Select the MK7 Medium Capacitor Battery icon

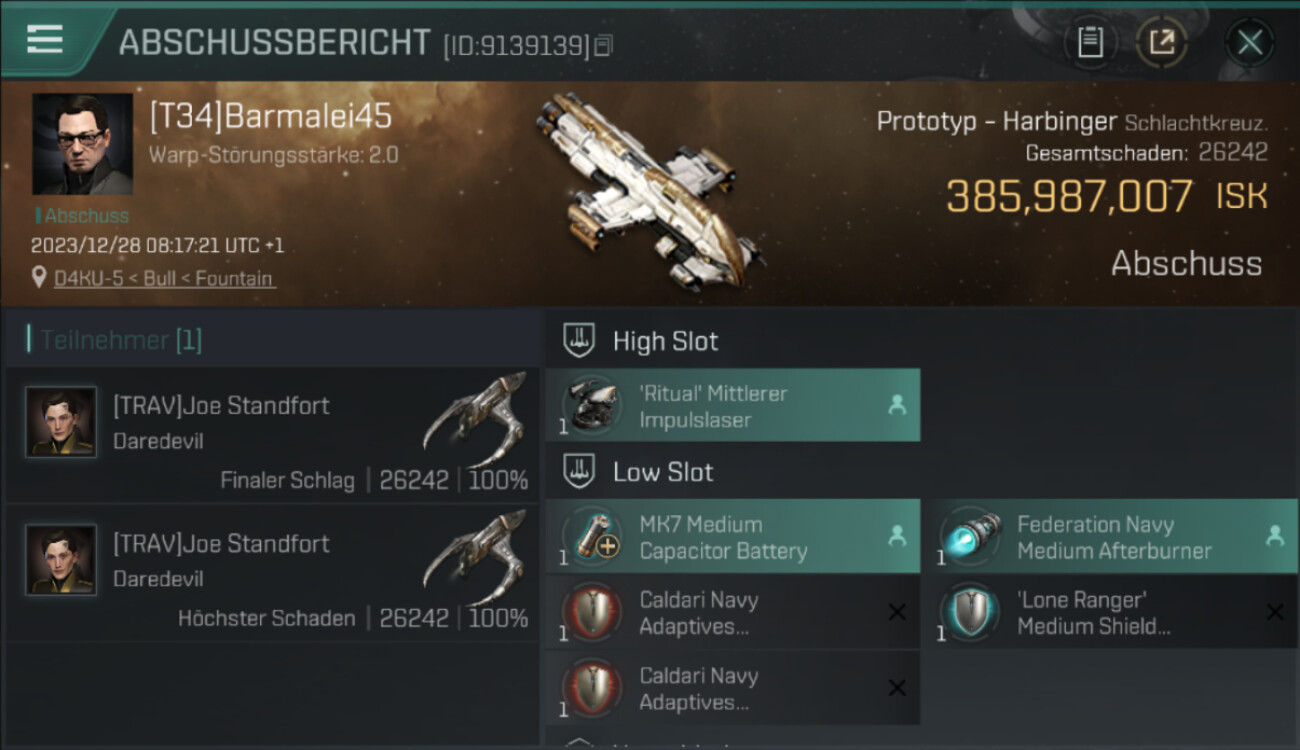[x=590, y=537]
